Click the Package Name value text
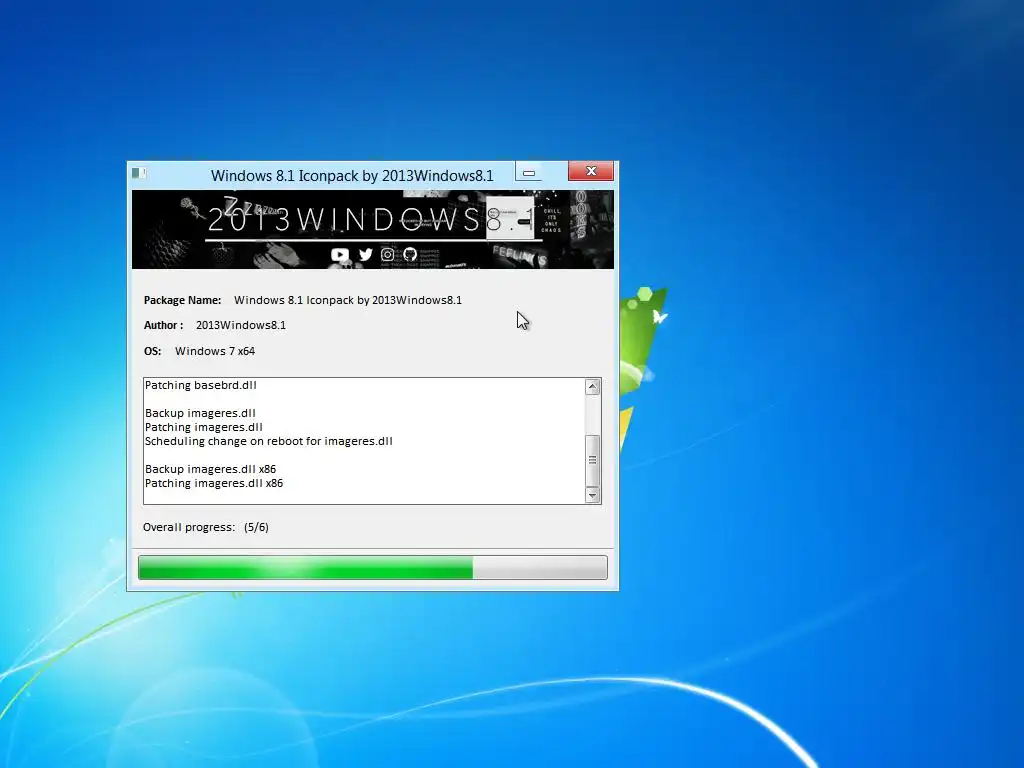1024x768 pixels. [x=347, y=300]
